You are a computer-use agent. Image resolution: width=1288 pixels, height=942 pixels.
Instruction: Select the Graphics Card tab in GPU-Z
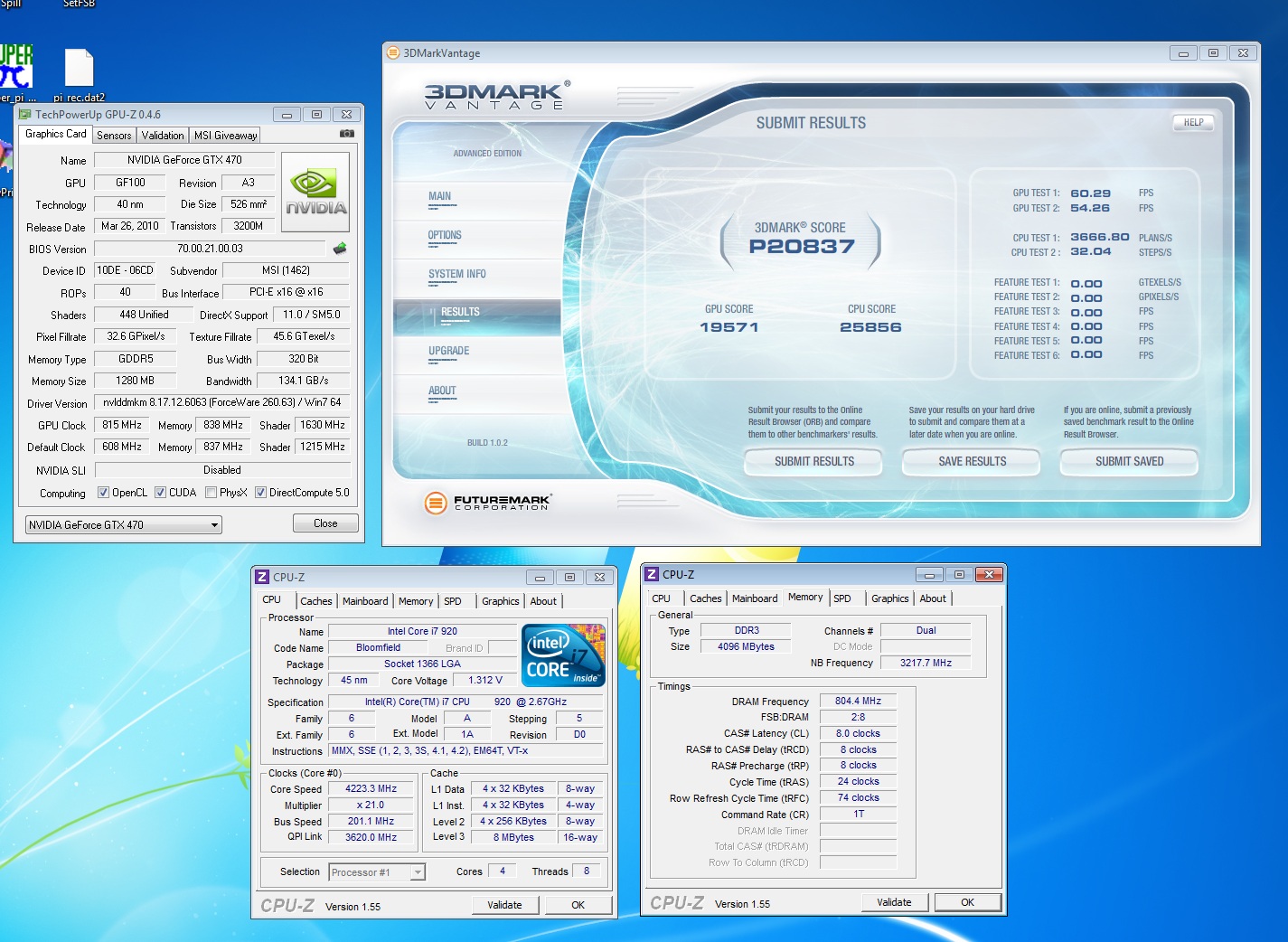[56, 134]
